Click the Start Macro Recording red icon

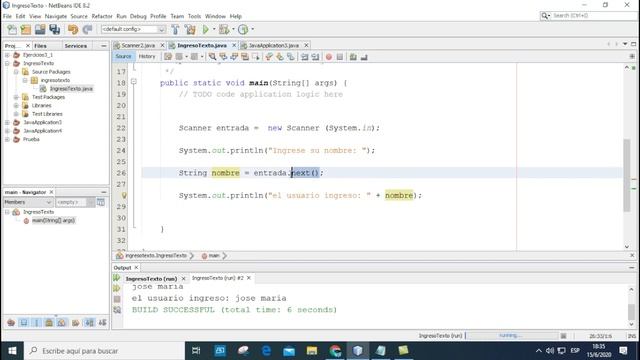coord(329,57)
